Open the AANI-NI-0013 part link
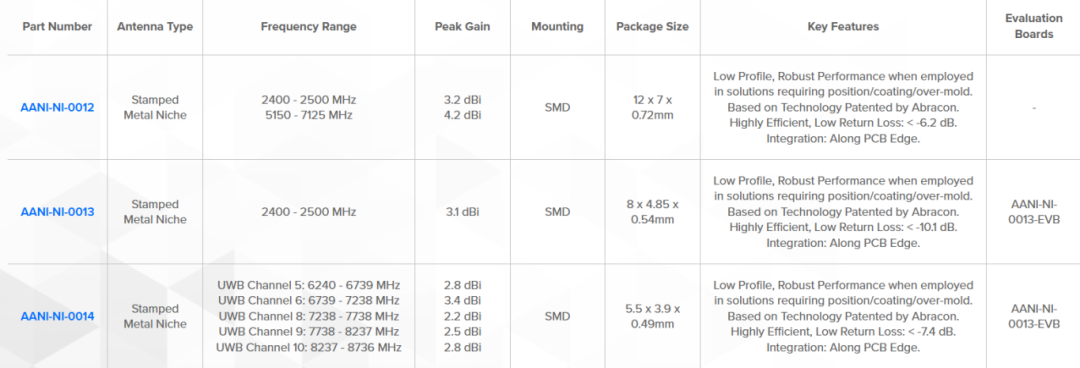Image resolution: width=1080 pixels, height=368 pixels. click(x=57, y=212)
